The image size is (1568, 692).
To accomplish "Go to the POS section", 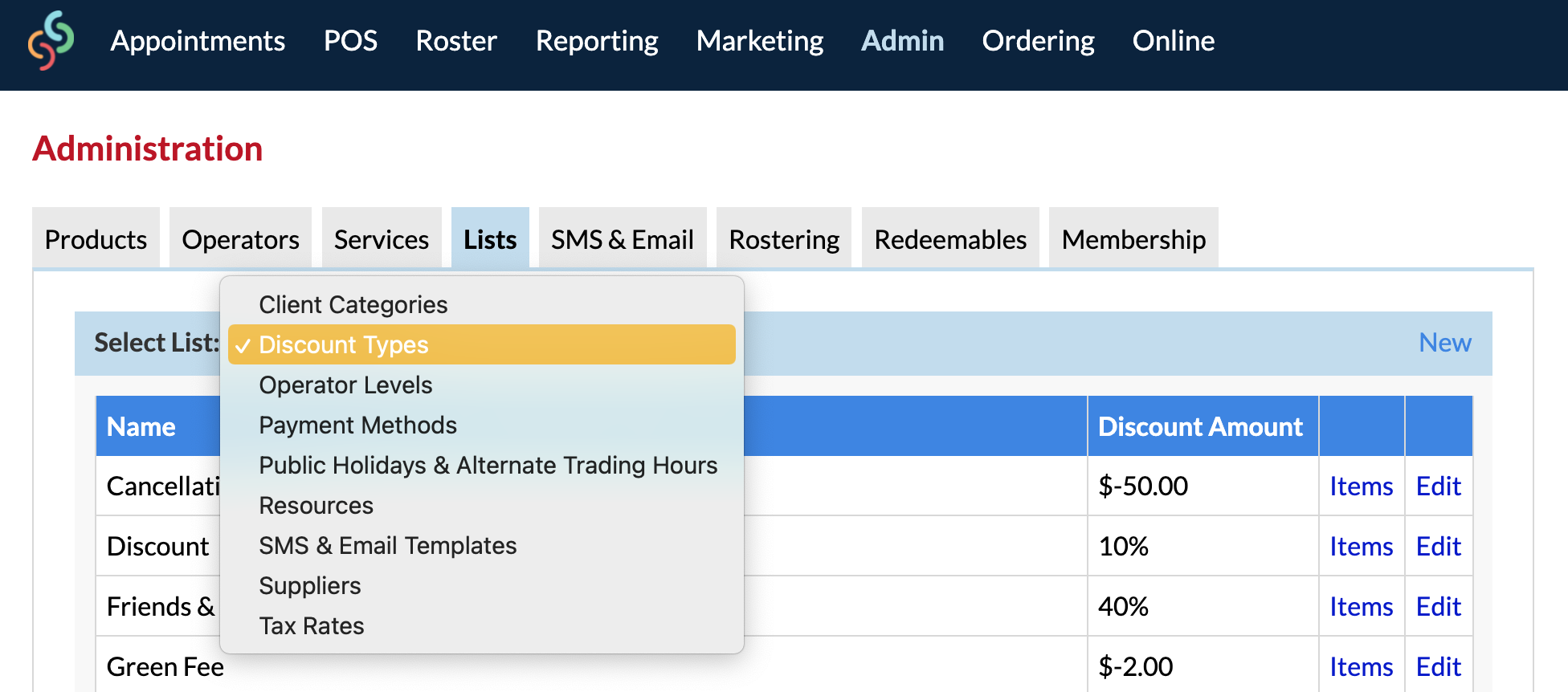I will coord(350,41).
